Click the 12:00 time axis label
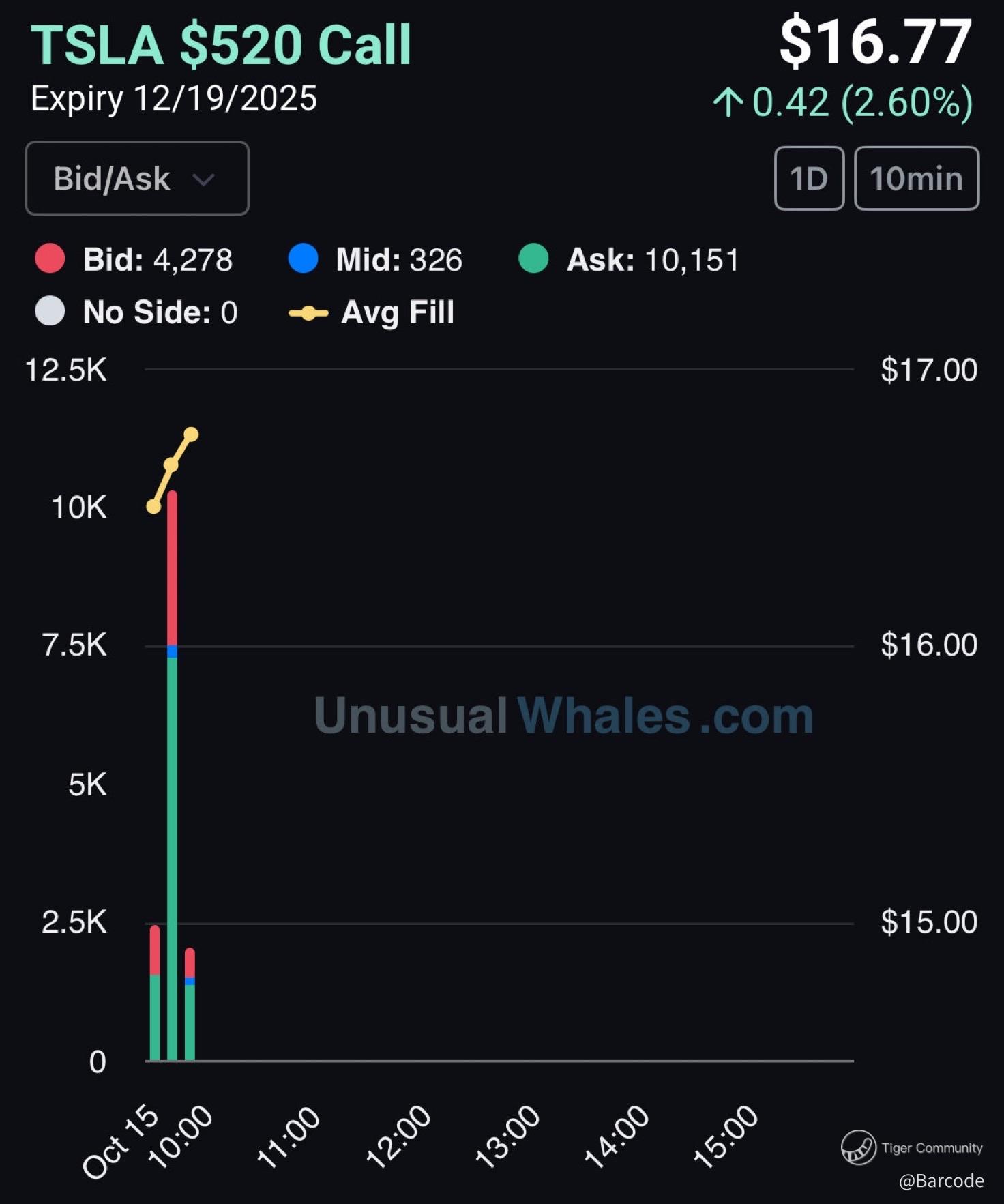Image resolution: width=1004 pixels, height=1204 pixels. [x=399, y=1136]
